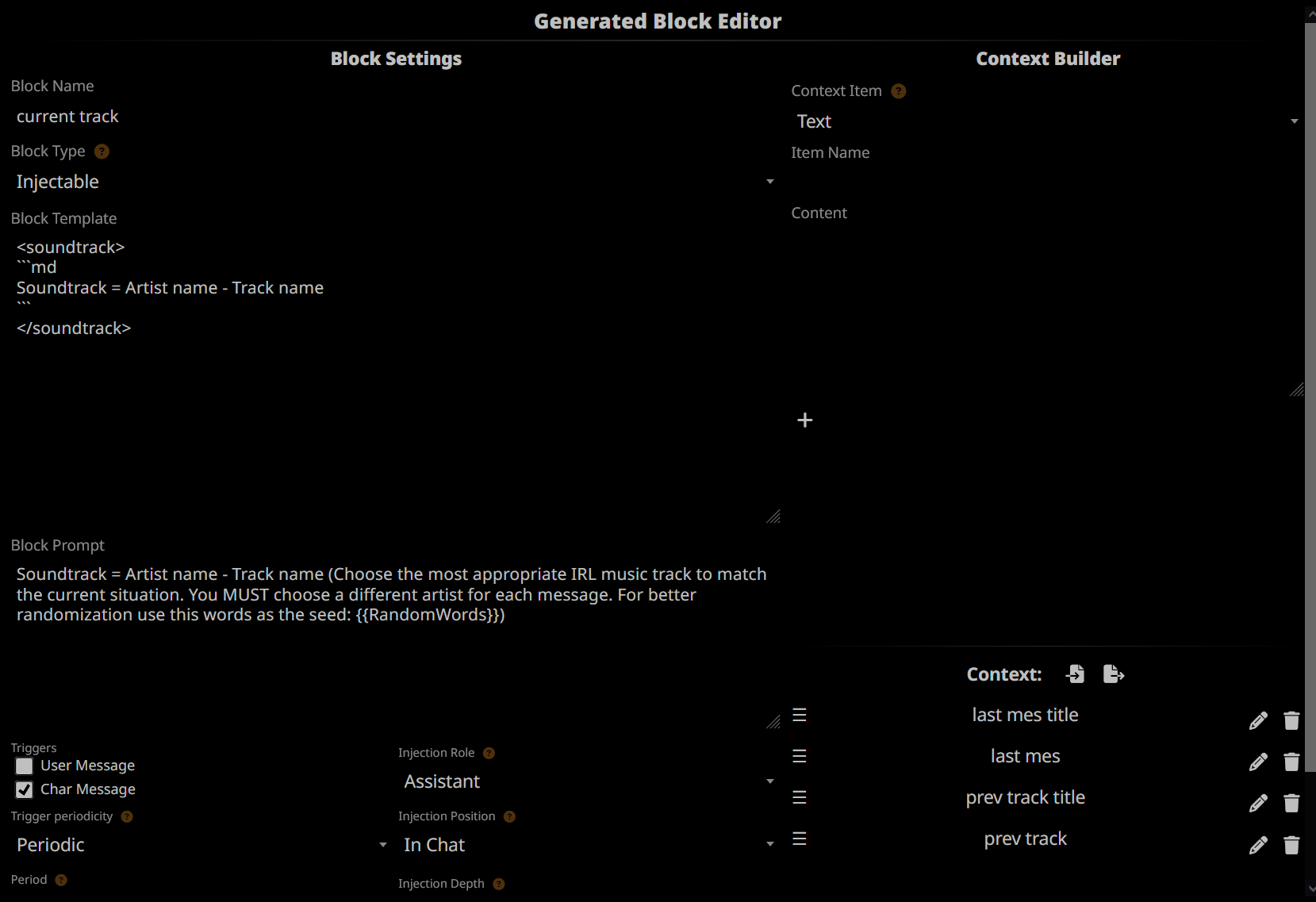This screenshot has width=1316, height=902.
Task: Focus the Item Name input field
Action: tap(1048, 182)
